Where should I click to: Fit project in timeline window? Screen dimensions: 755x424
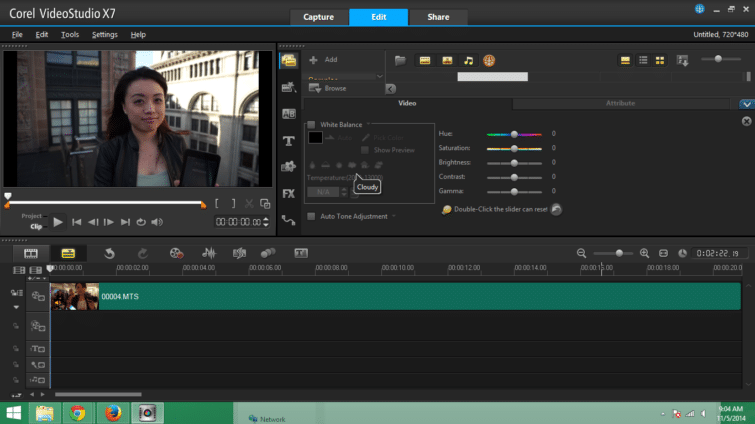[663, 253]
